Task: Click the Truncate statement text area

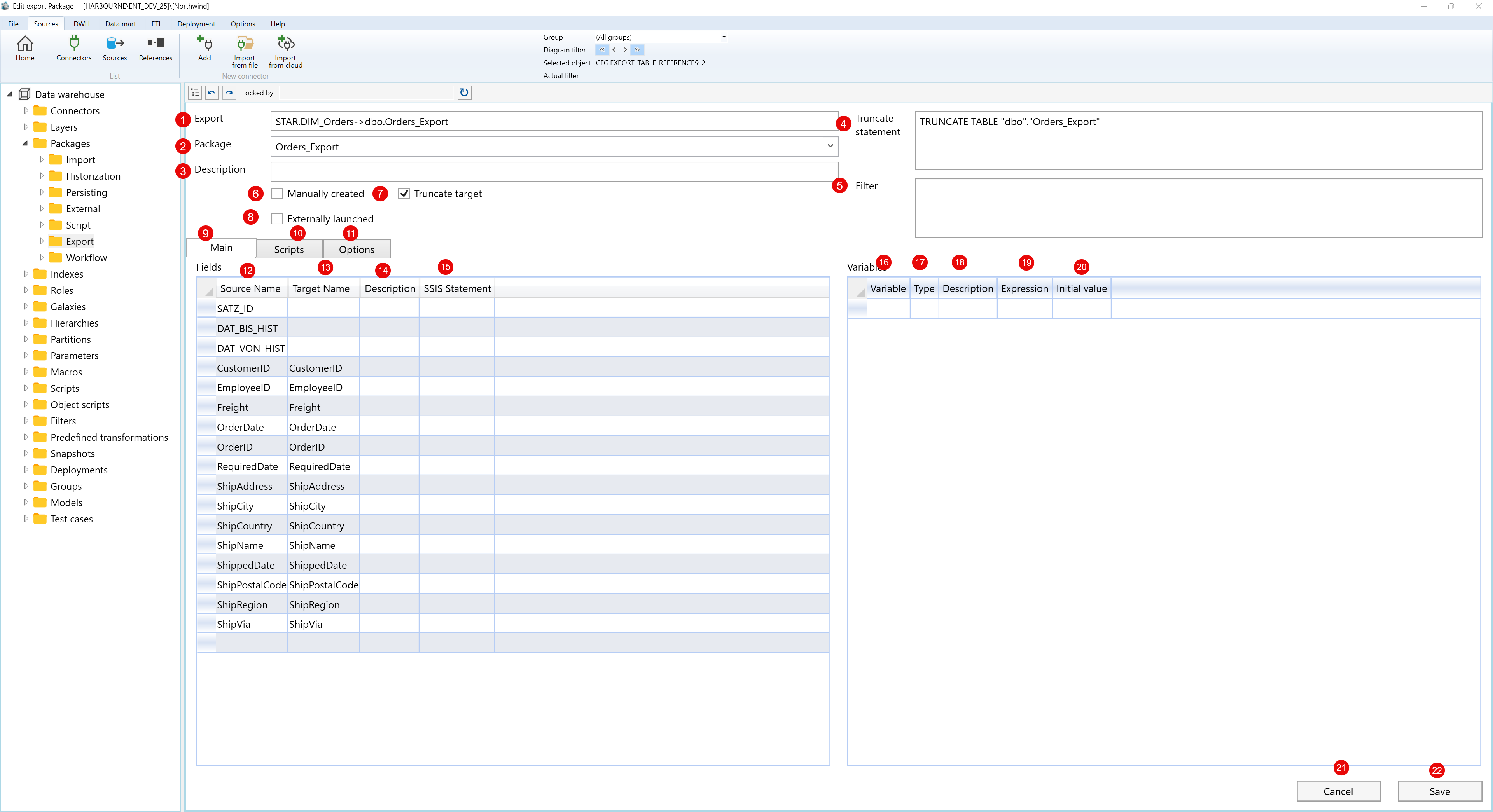Action: tap(1198, 141)
